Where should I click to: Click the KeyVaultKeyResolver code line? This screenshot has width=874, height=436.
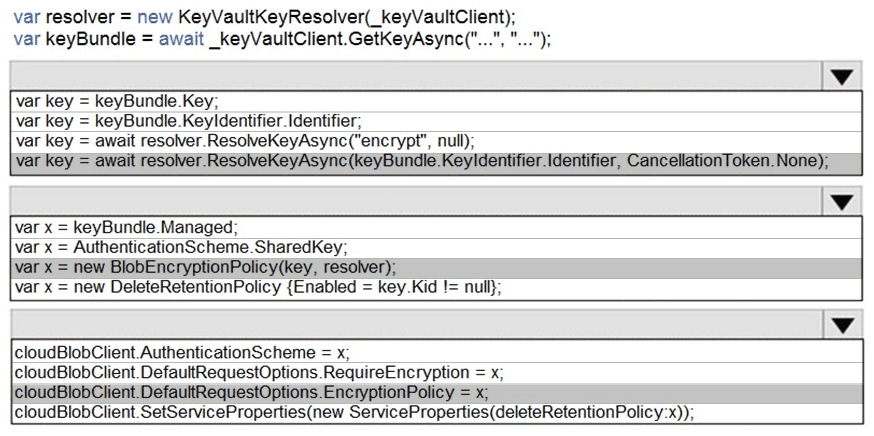click(265, 17)
